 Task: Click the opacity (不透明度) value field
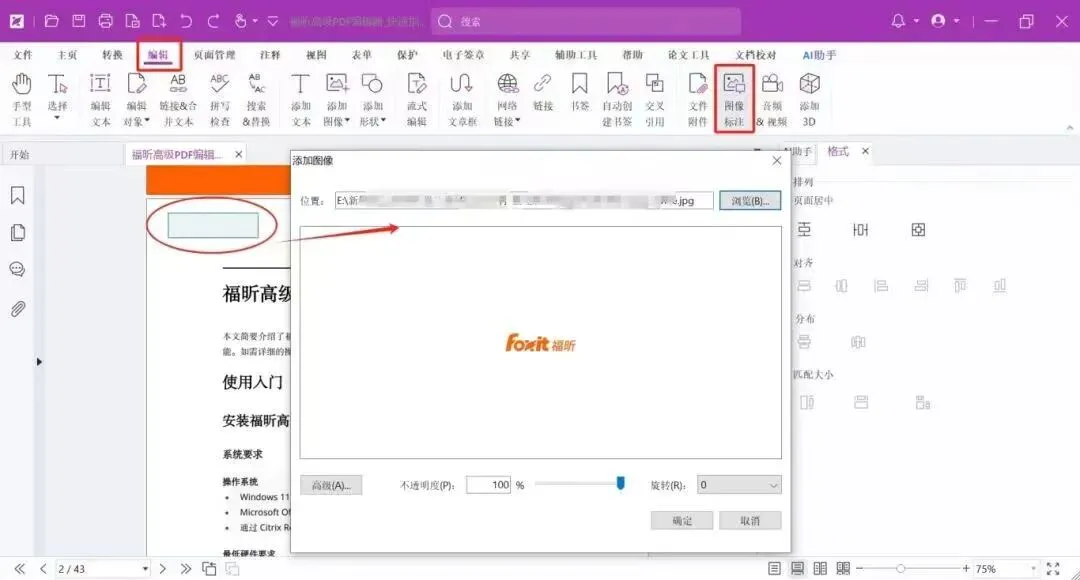(488, 485)
